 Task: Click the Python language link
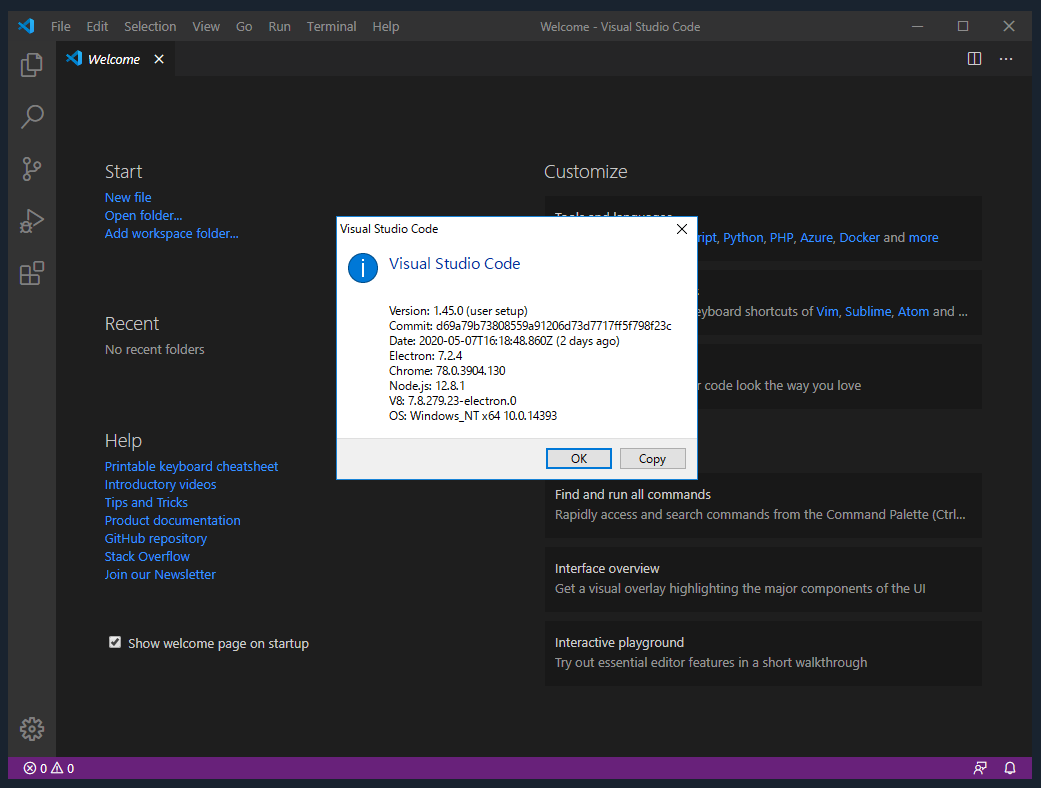[x=743, y=238]
